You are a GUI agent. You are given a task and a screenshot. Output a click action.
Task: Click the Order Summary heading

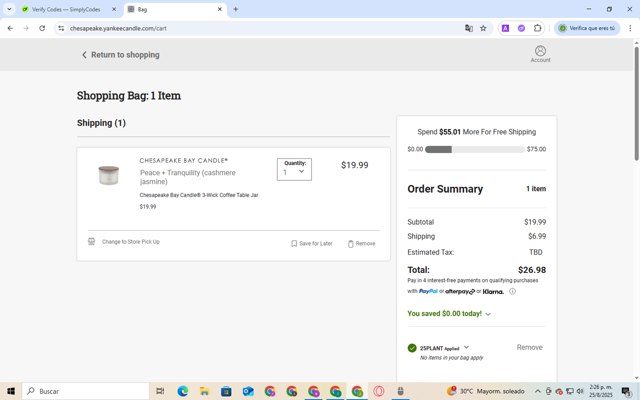445,189
